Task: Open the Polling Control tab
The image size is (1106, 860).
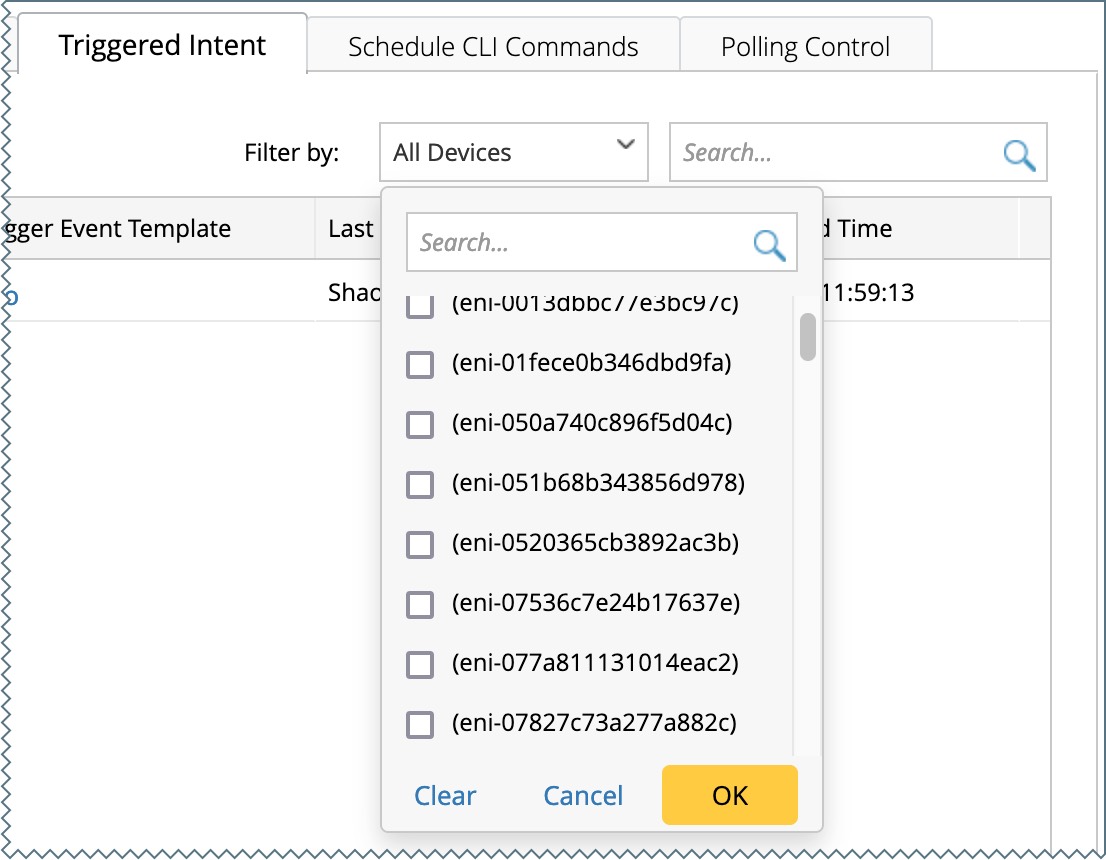Action: tap(805, 47)
